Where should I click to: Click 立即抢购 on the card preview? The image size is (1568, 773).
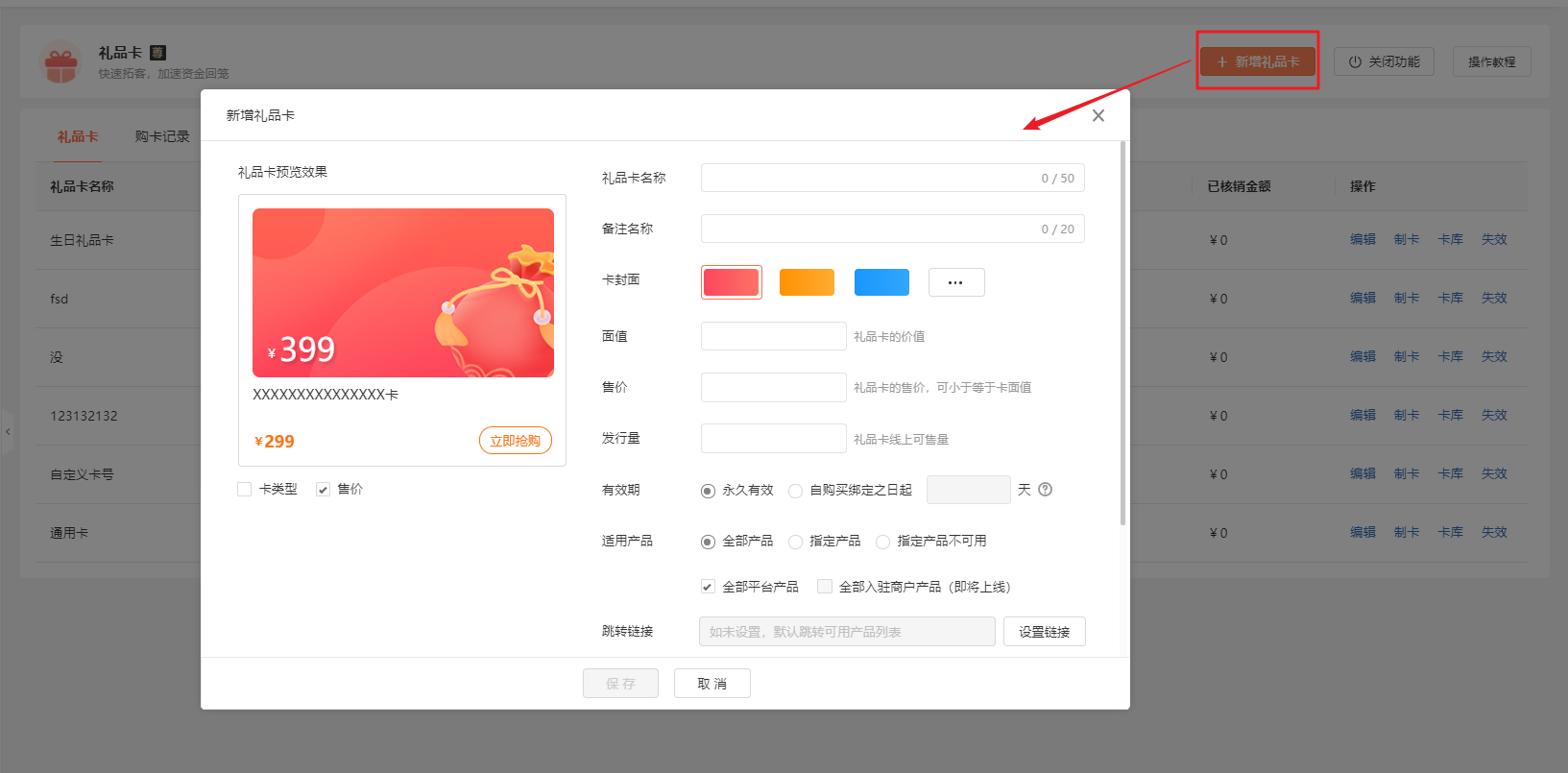coord(515,441)
